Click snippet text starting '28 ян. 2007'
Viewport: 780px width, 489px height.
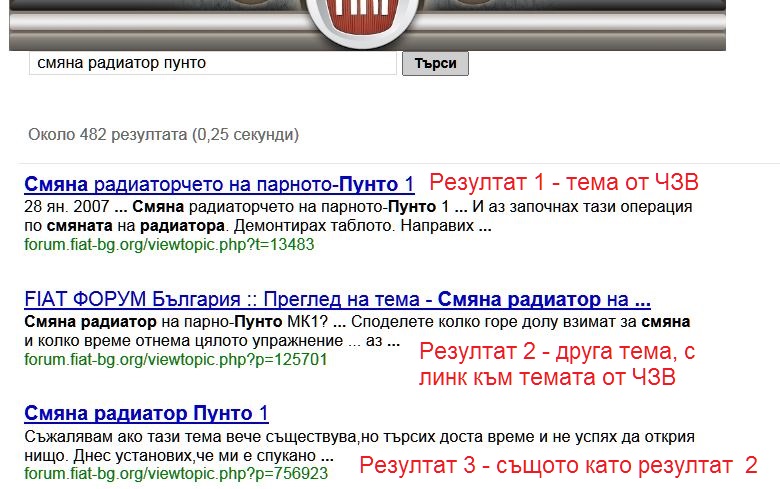358,216
